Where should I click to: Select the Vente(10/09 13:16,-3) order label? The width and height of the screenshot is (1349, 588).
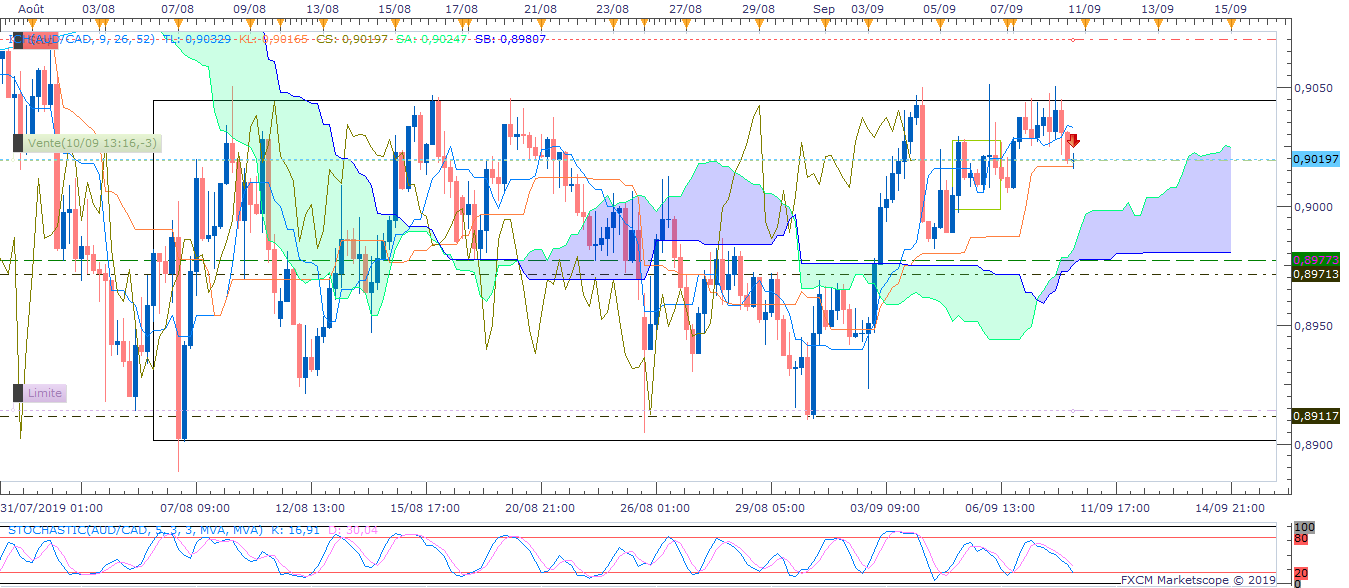click(x=91, y=143)
